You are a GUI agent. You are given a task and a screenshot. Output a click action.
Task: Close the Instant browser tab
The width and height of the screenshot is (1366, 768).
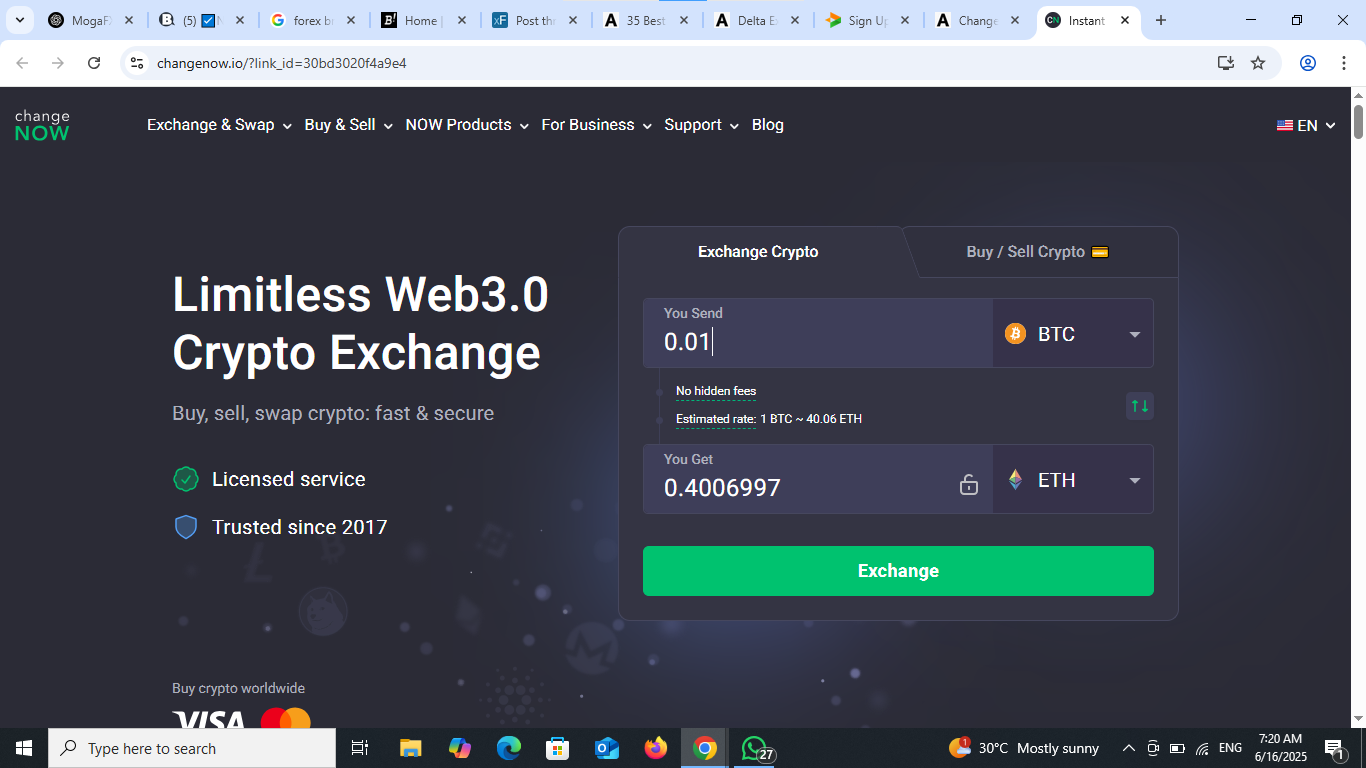pyautogui.click(x=1125, y=20)
